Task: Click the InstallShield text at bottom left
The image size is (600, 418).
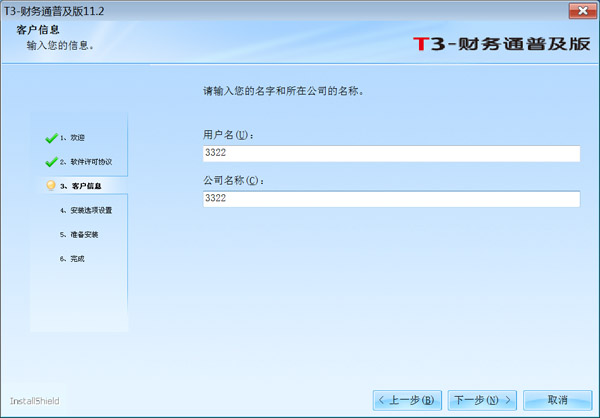Action: 35,400
